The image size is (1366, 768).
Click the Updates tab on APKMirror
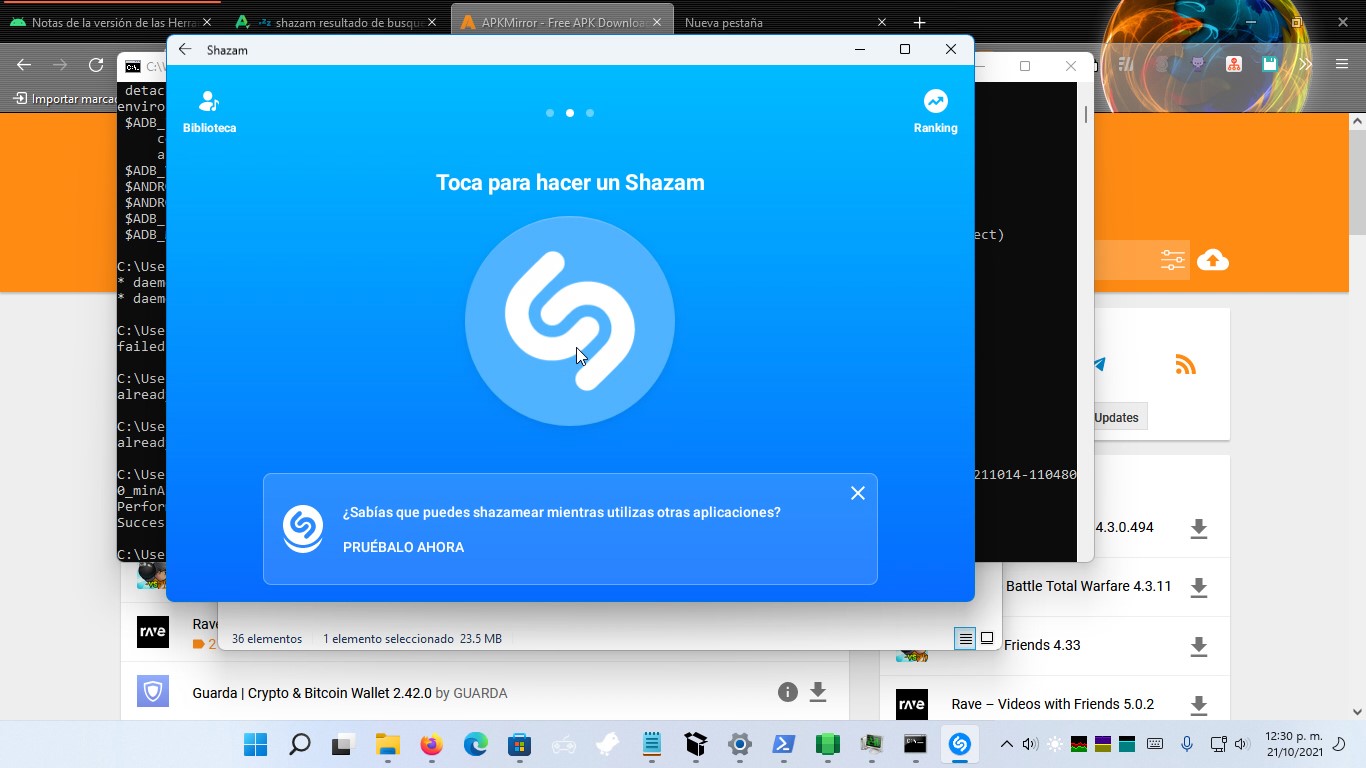pyautogui.click(x=1116, y=417)
